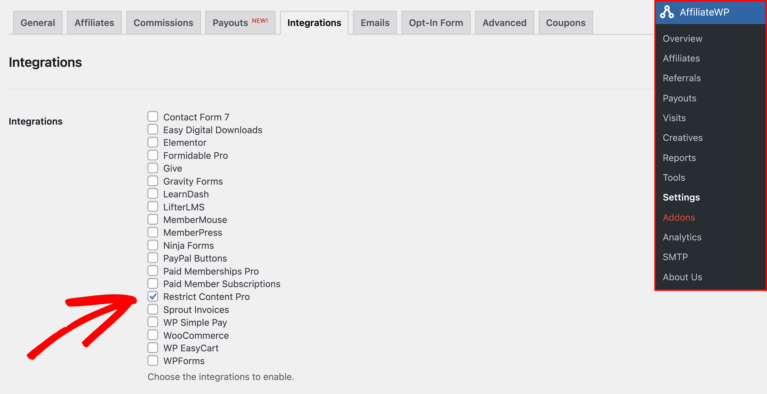Switch to the Opt-In Form tab
Image resolution: width=767 pixels, height=394 pixels.
[x=436, y=23]
